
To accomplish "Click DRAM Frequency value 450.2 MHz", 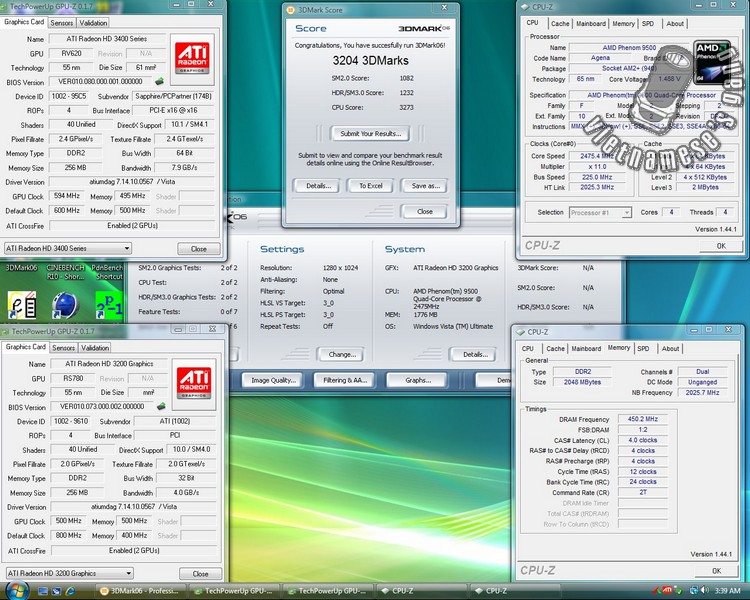I will point(642,419).
